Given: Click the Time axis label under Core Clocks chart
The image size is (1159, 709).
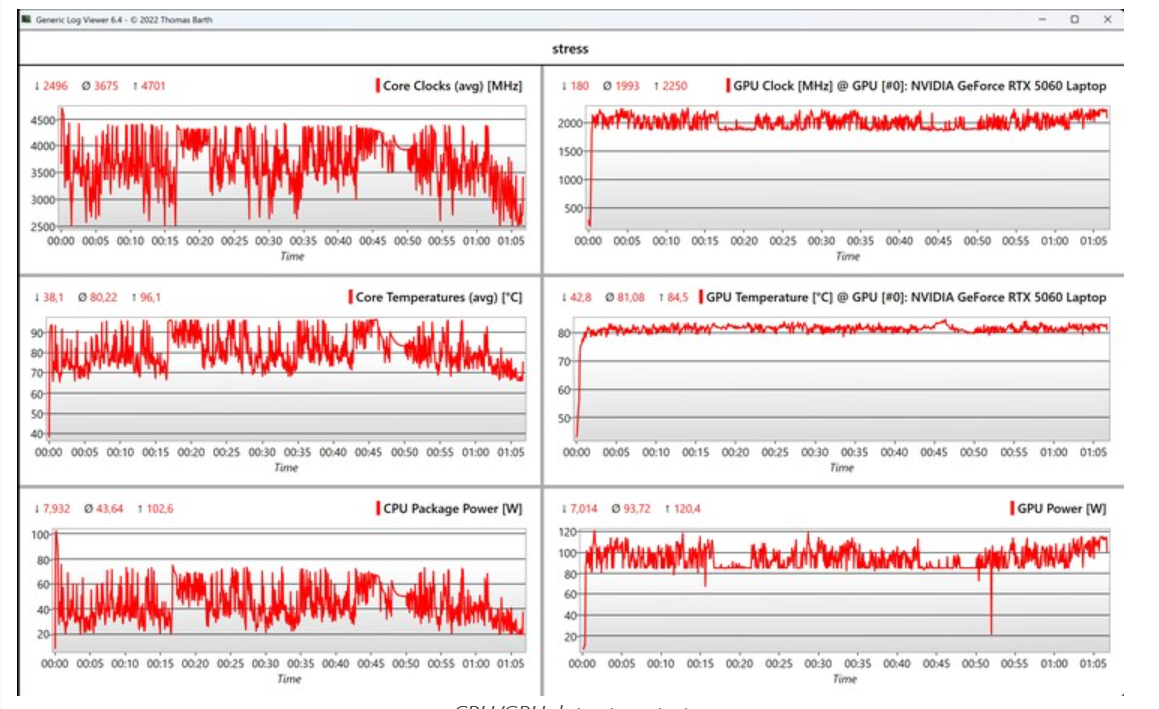Looking at the screenshot, I should click(292, 257).
